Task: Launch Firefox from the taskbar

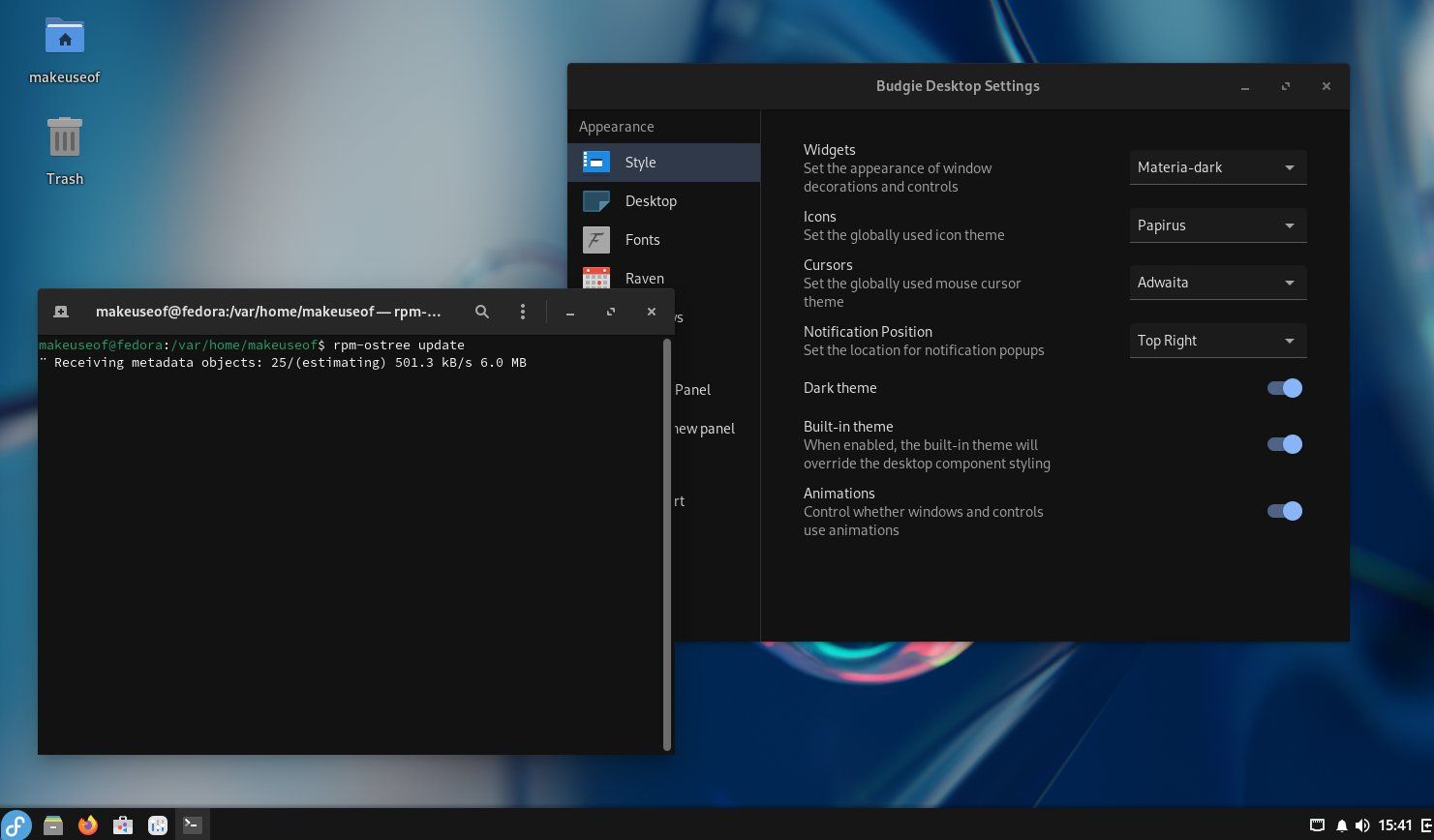Action: [87, 825]
